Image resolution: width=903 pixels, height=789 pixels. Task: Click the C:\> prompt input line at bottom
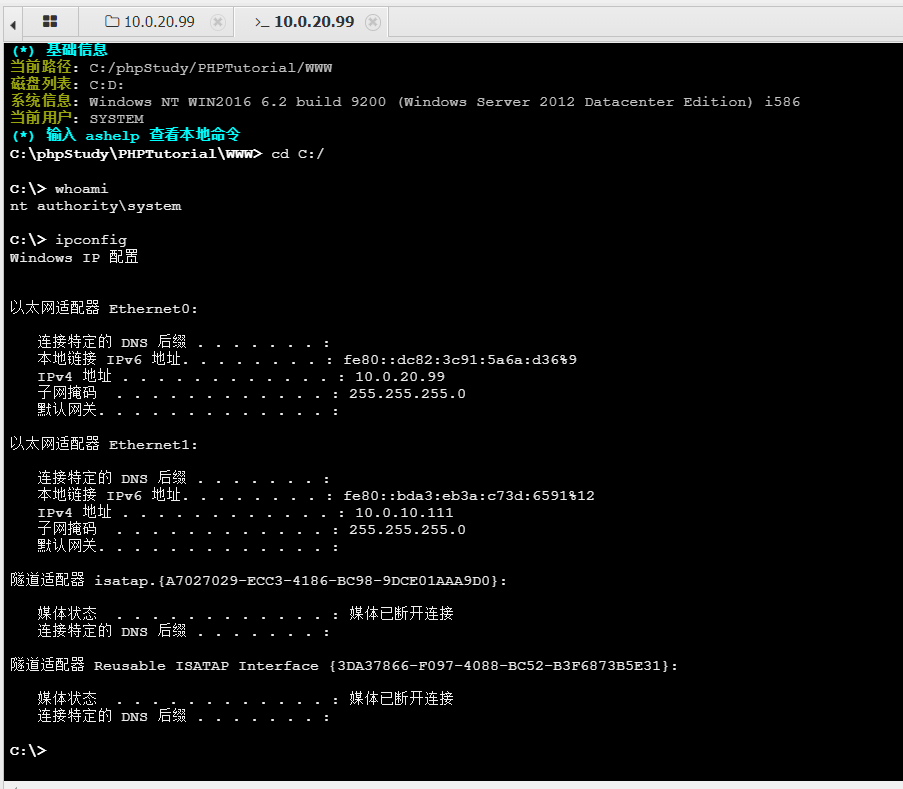point(28,750)
